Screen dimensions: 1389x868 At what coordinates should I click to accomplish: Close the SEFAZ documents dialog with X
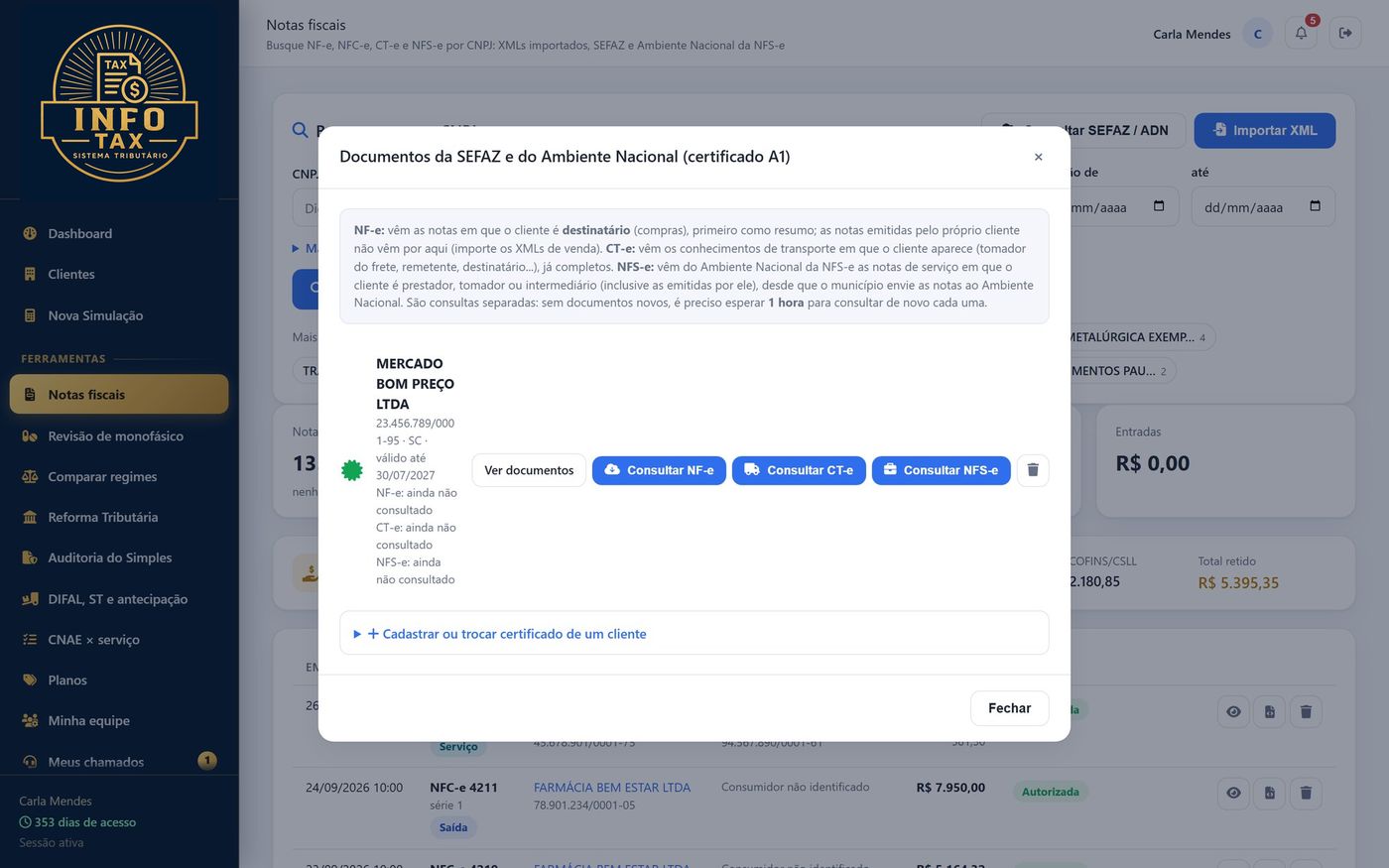click(1038, 157)
